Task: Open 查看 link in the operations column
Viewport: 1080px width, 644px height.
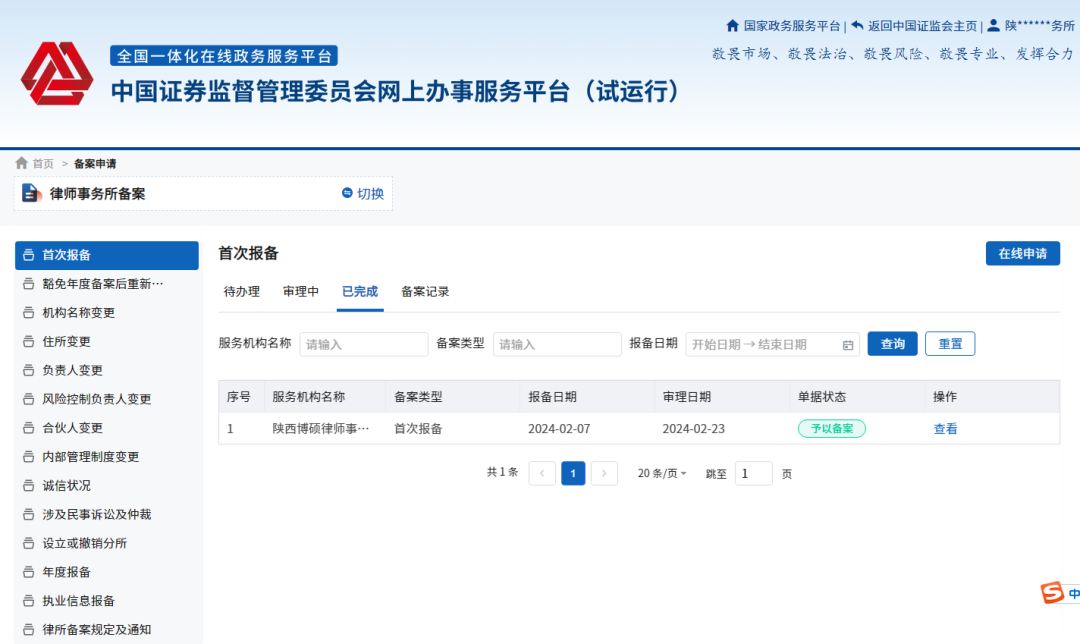Action: [945, 427]
